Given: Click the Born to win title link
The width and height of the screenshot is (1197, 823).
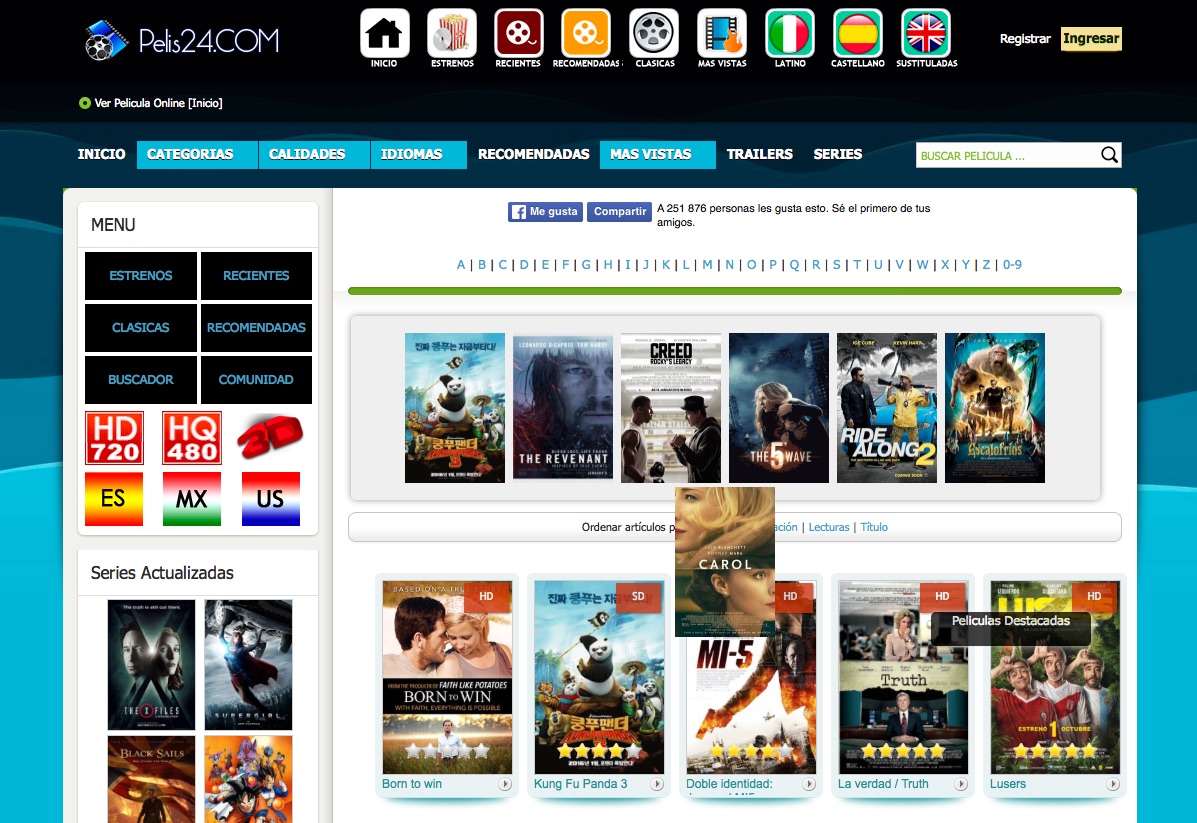Looking at the screenshot, I should click(x=411, y=784).
